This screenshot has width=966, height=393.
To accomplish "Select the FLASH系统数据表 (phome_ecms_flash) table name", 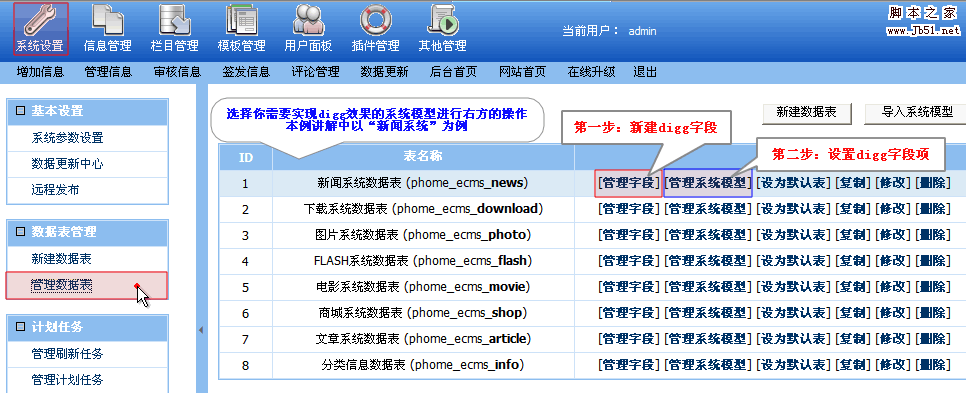I will click(x=423, y=261).
